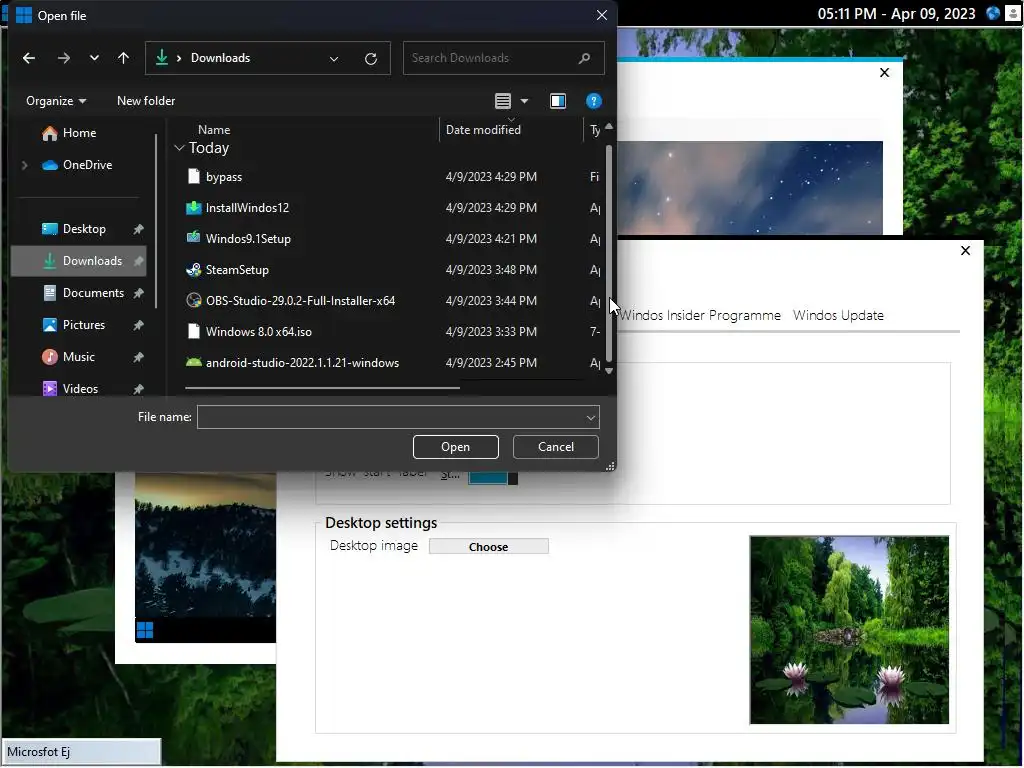Image resolution: width=1024 pixels, height=768 pixels.
Task: Click the search magnifier icon
Action: pos(584,58)
